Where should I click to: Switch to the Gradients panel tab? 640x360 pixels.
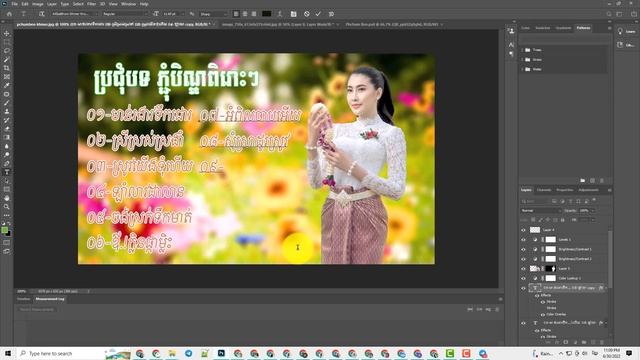click(x=563, y=28)
